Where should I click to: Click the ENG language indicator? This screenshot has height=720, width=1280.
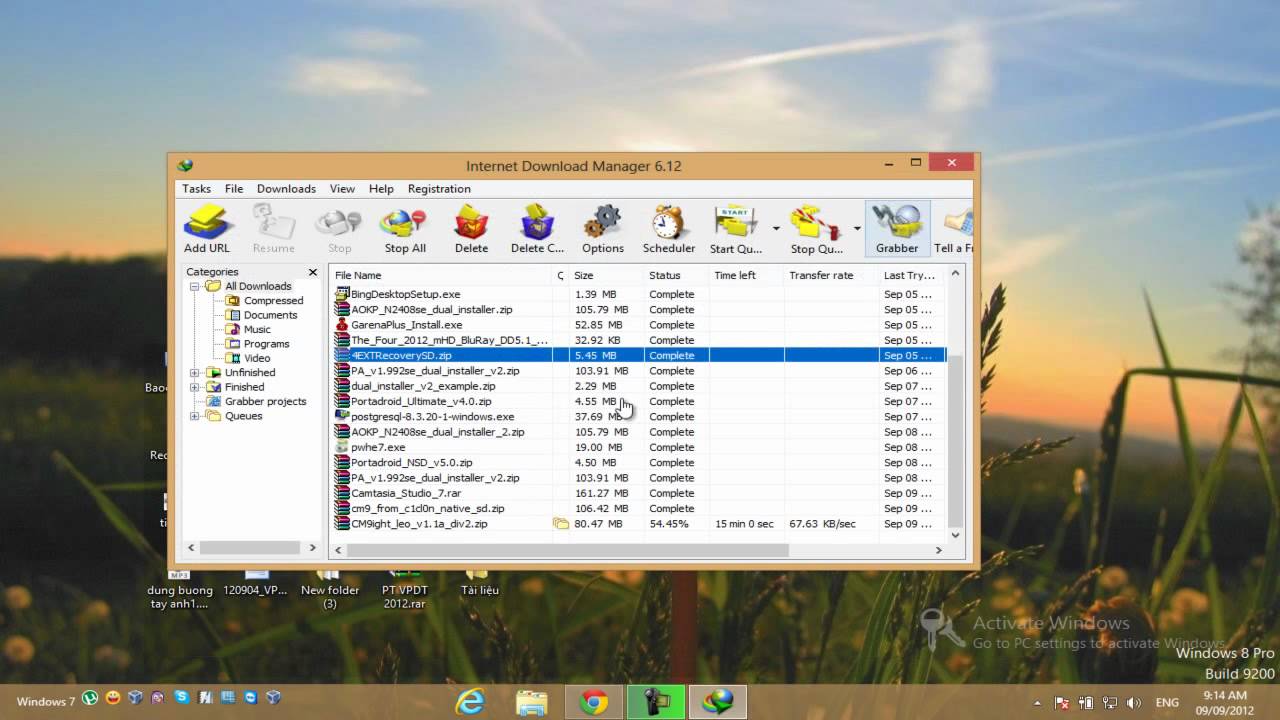point(1166,703)
